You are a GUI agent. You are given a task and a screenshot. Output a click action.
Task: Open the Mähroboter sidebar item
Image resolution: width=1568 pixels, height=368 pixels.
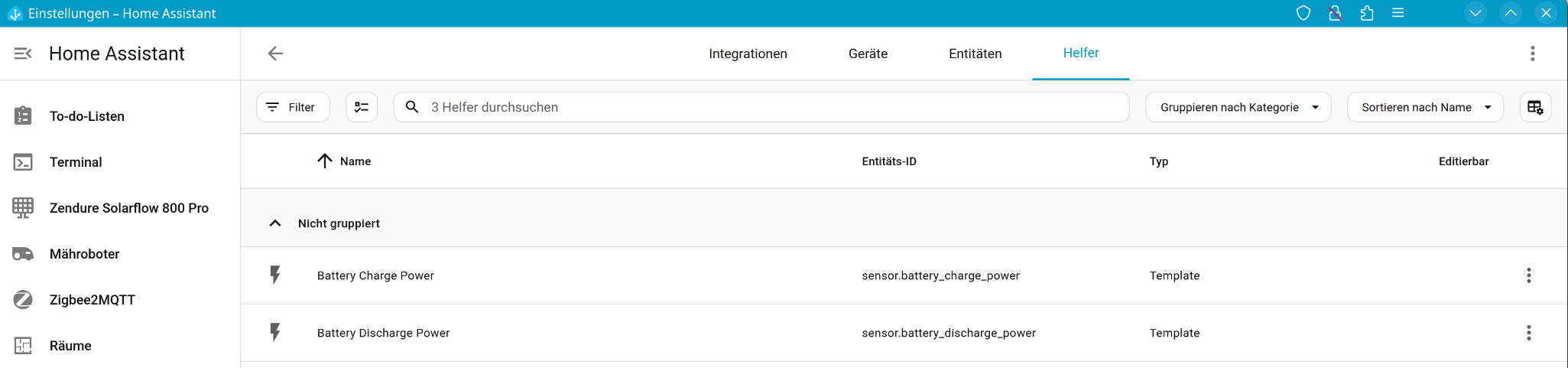(x=84, y=254)
